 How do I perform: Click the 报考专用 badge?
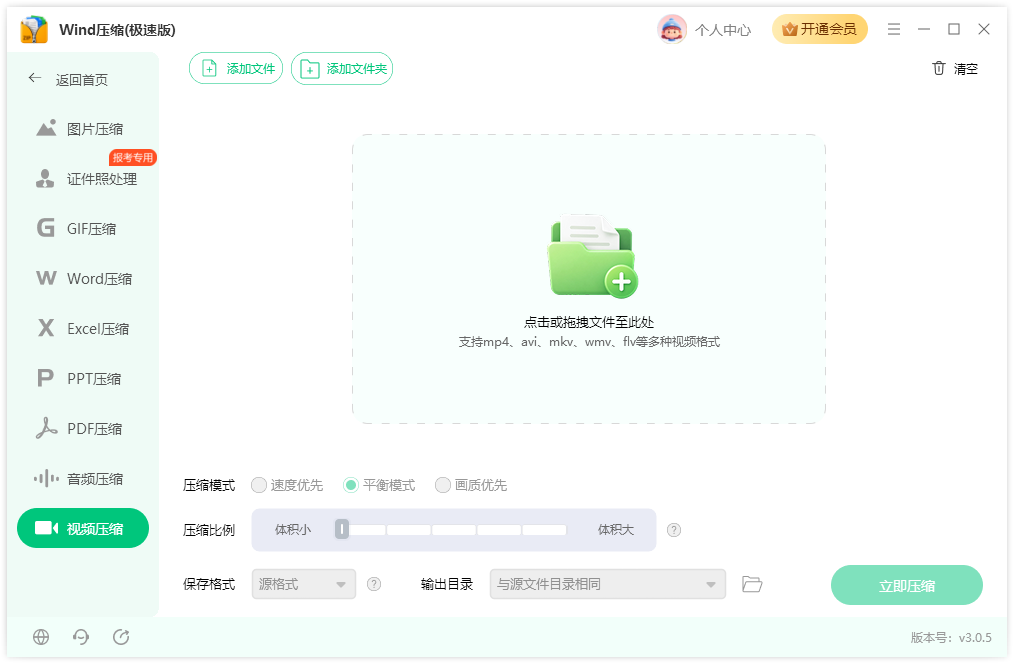click(x=133, y=158)
